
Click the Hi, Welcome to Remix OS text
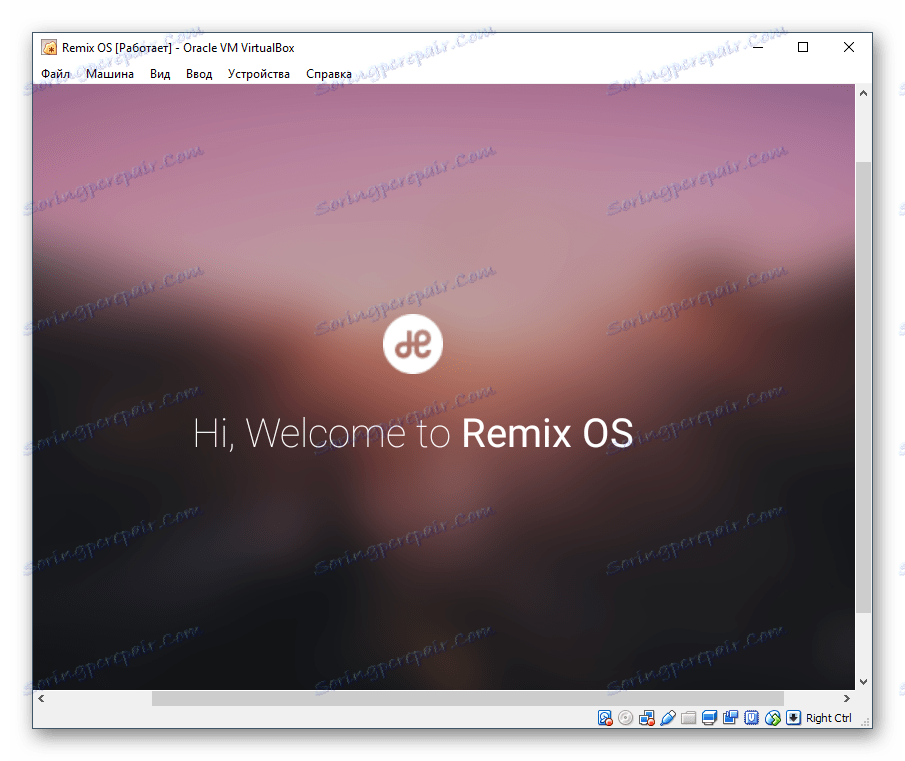point(413,433)
